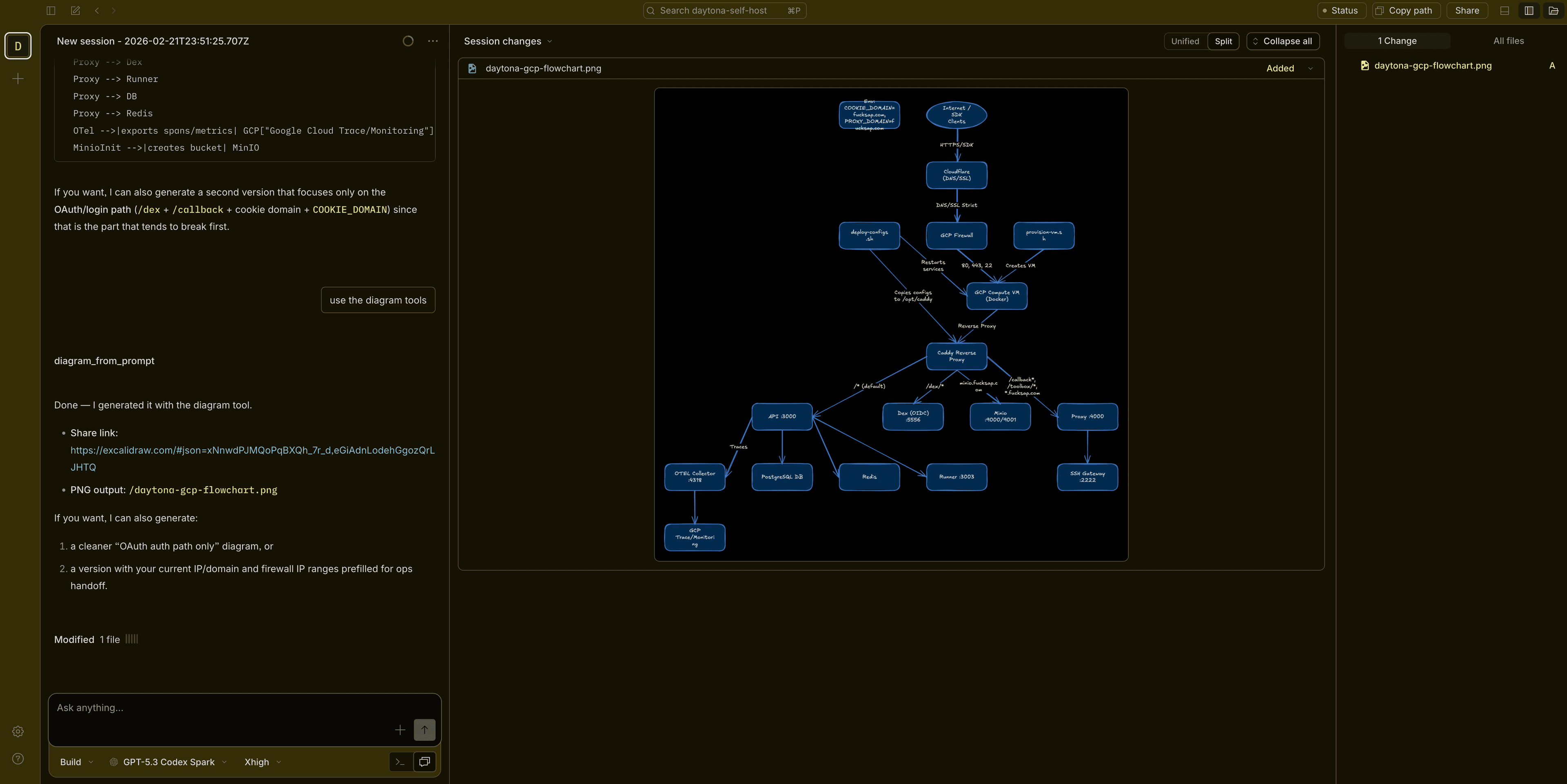Start a new session via compose icon
This screenshot has width=1567, height=784.
click(x=75, y=10)
